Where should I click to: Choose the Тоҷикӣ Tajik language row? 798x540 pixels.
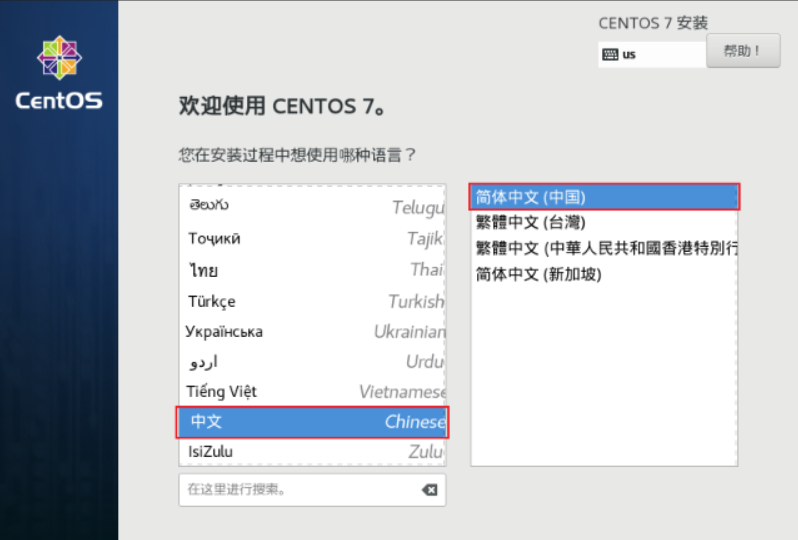pos(312,238)
